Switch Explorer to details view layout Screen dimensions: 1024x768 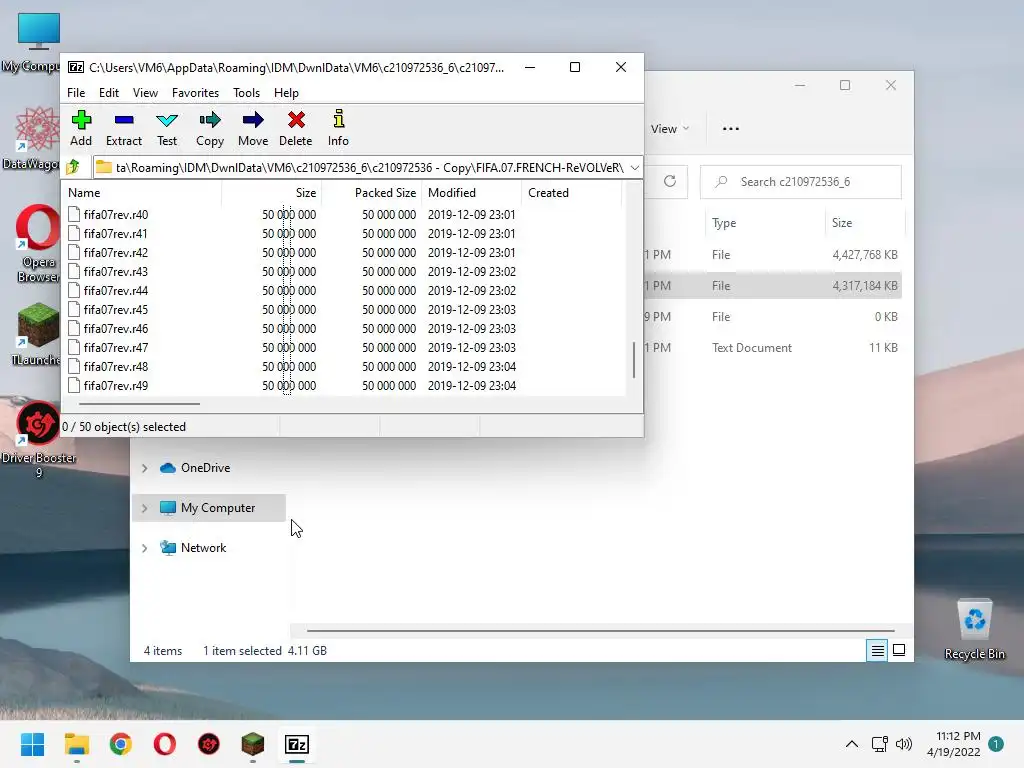coord(877,650)
